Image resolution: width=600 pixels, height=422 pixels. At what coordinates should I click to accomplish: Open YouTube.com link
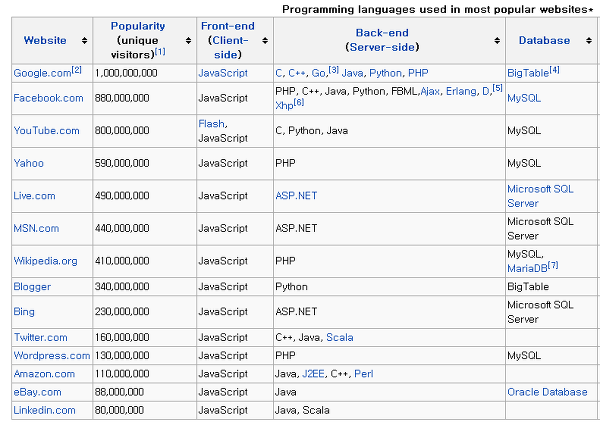coord(46,131)
